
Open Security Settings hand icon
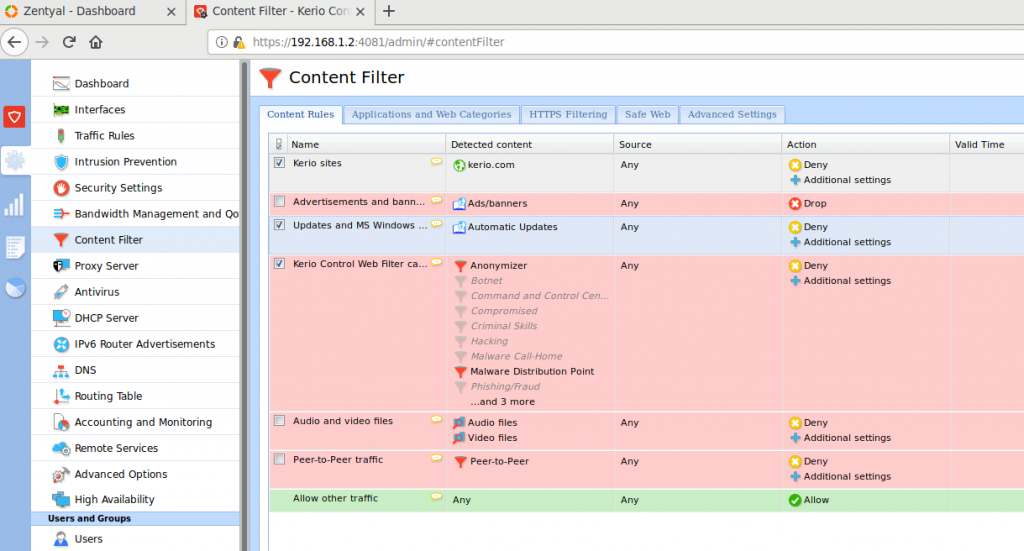click(x=61, y=188)
